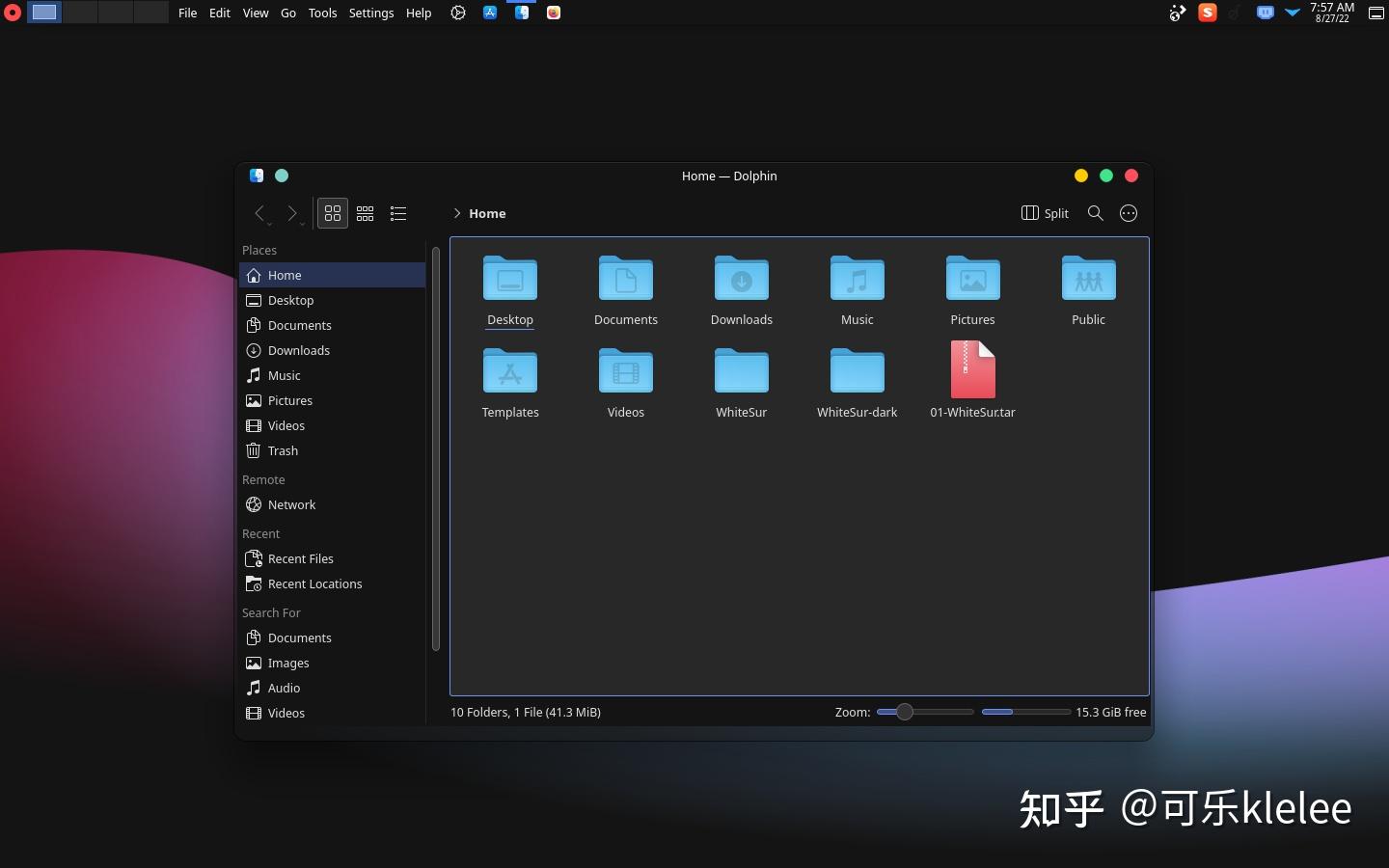Open the search bar with the magnifier icon
This screenshot has height=868, width=1389.
pyautogui.click(x=1094, y=213)
